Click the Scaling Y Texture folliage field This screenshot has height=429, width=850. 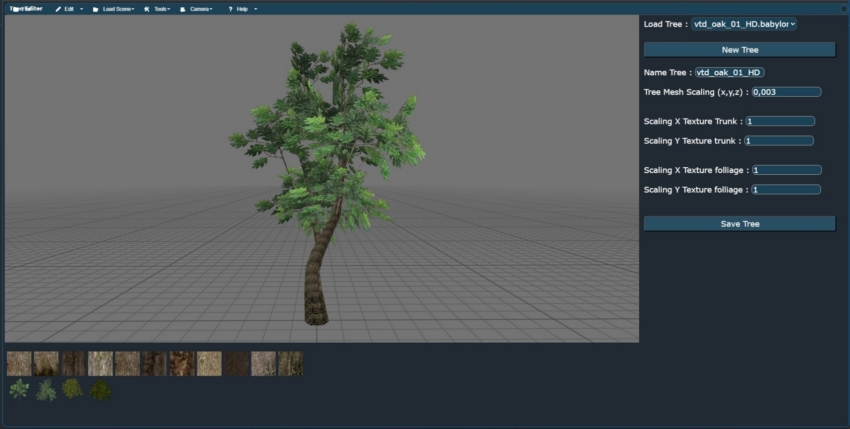(x=785, y=190)
